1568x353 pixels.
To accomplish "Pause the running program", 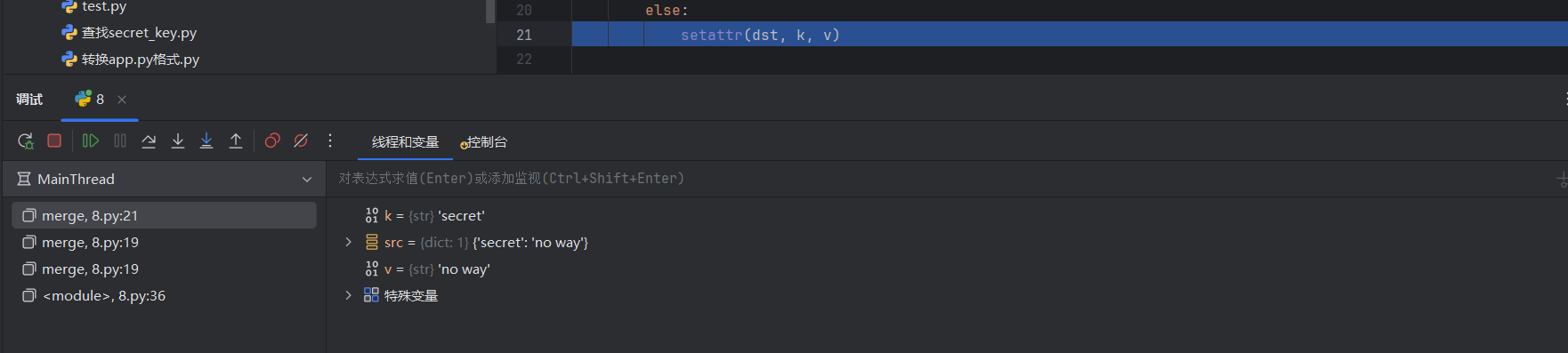I will (120, 140).
